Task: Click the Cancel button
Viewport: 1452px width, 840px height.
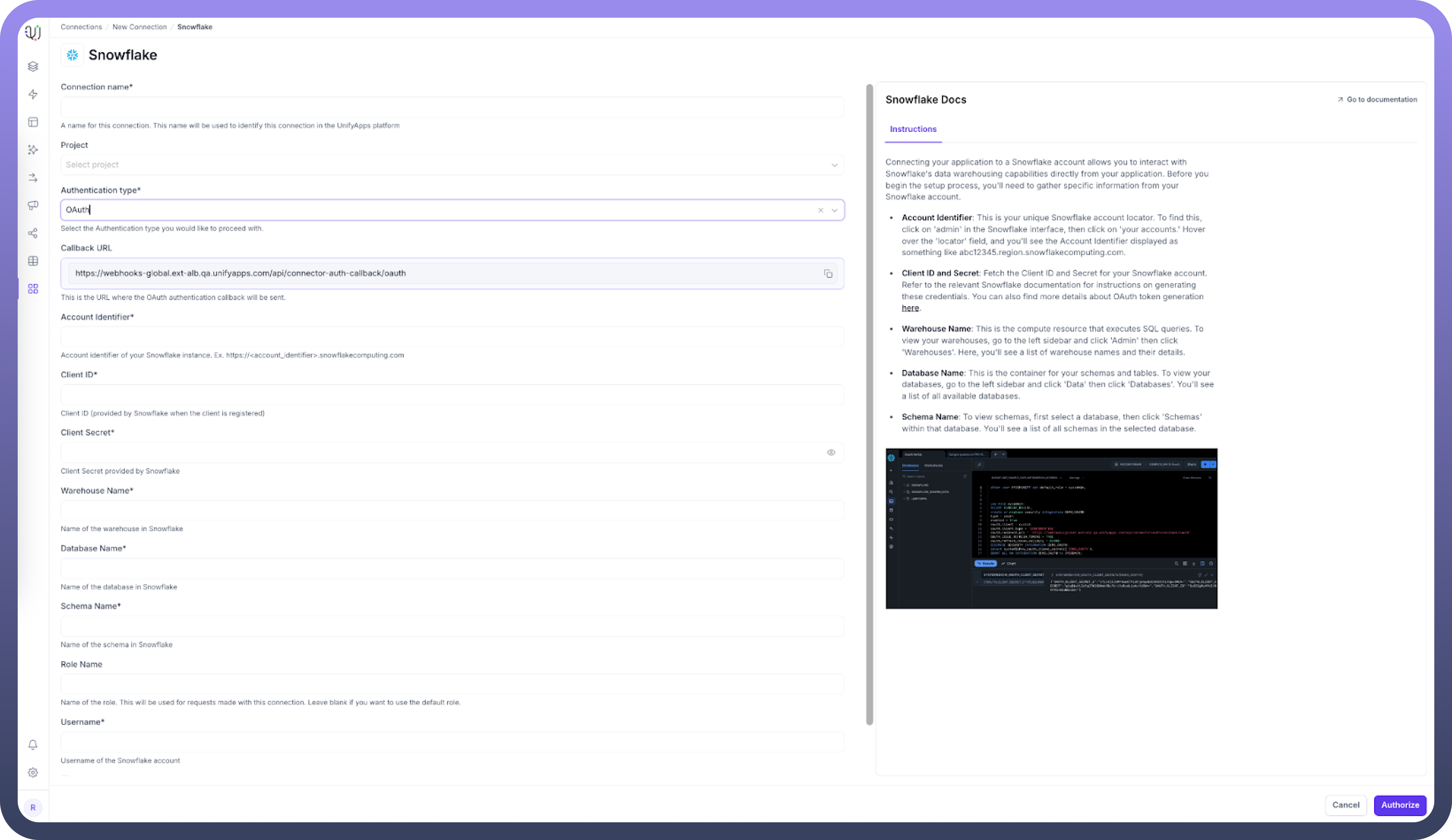Action: coord(1345,805)
